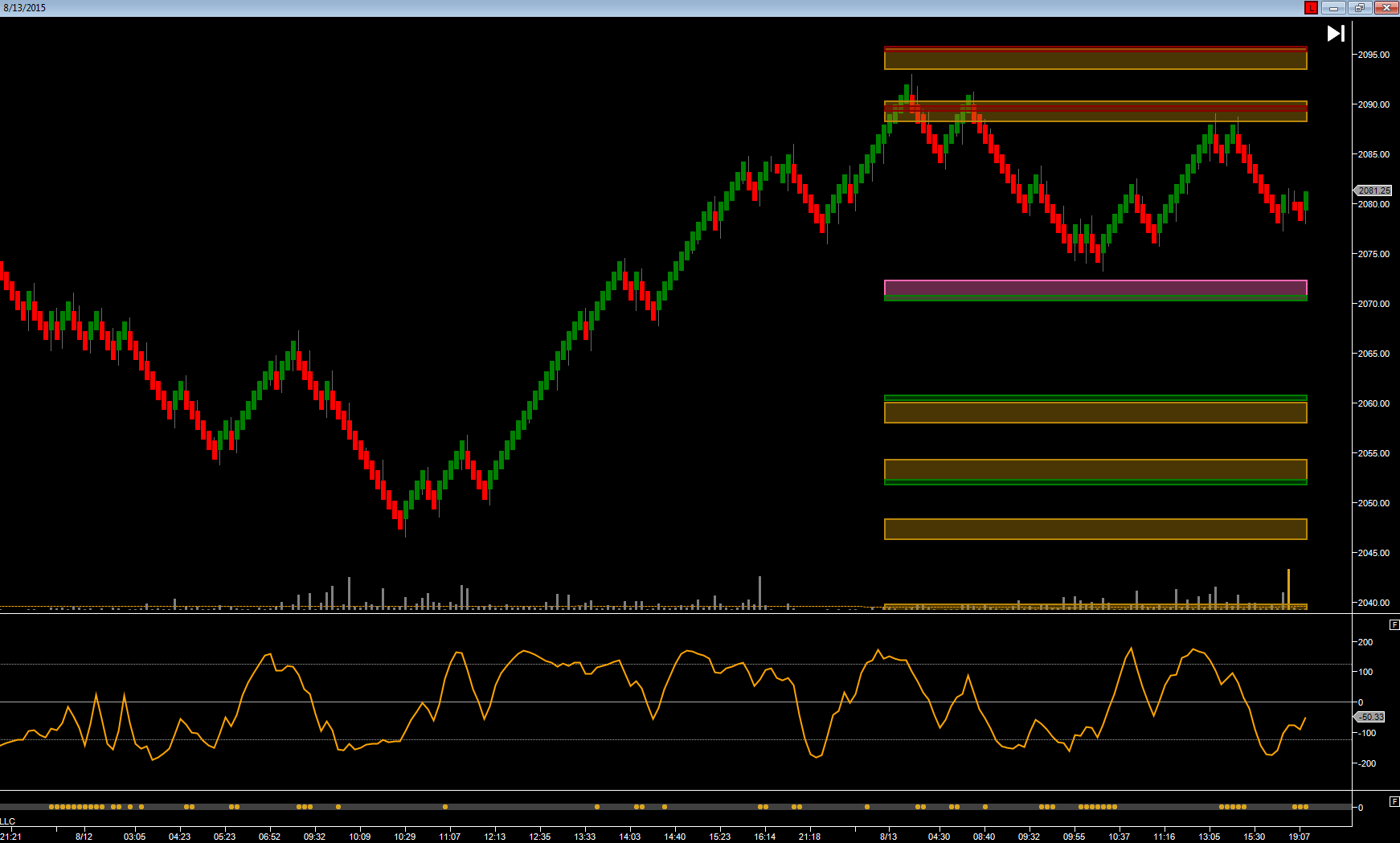Click the red L link icon in title bar
The width and height of the screenshot is (1400, 843).
pos(1311,8)
